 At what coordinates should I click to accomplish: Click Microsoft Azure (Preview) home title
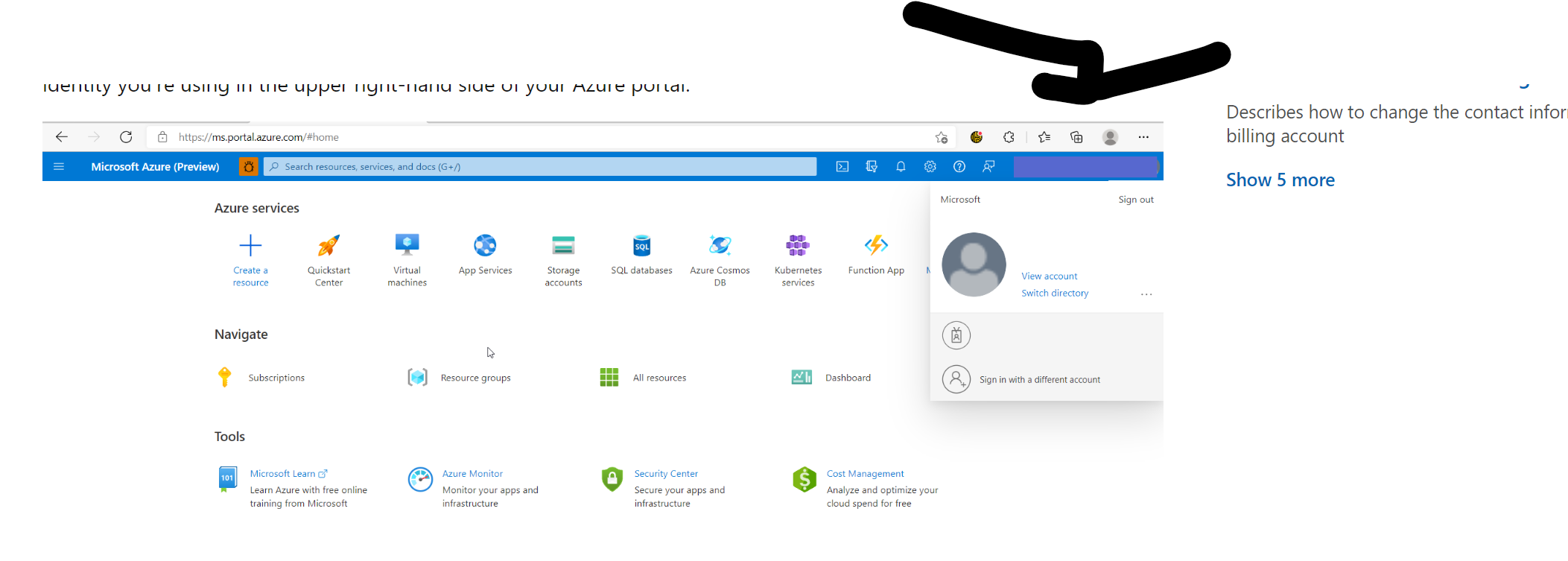tap(155, 167)
